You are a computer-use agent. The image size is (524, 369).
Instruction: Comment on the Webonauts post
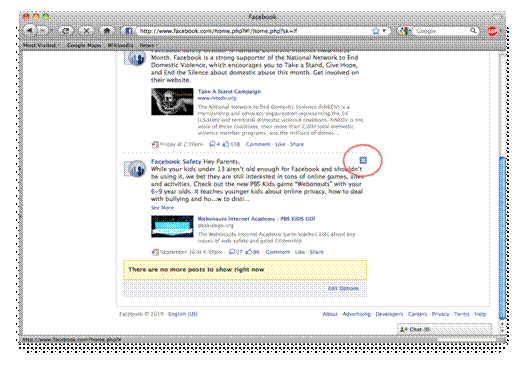pos(278,252)
